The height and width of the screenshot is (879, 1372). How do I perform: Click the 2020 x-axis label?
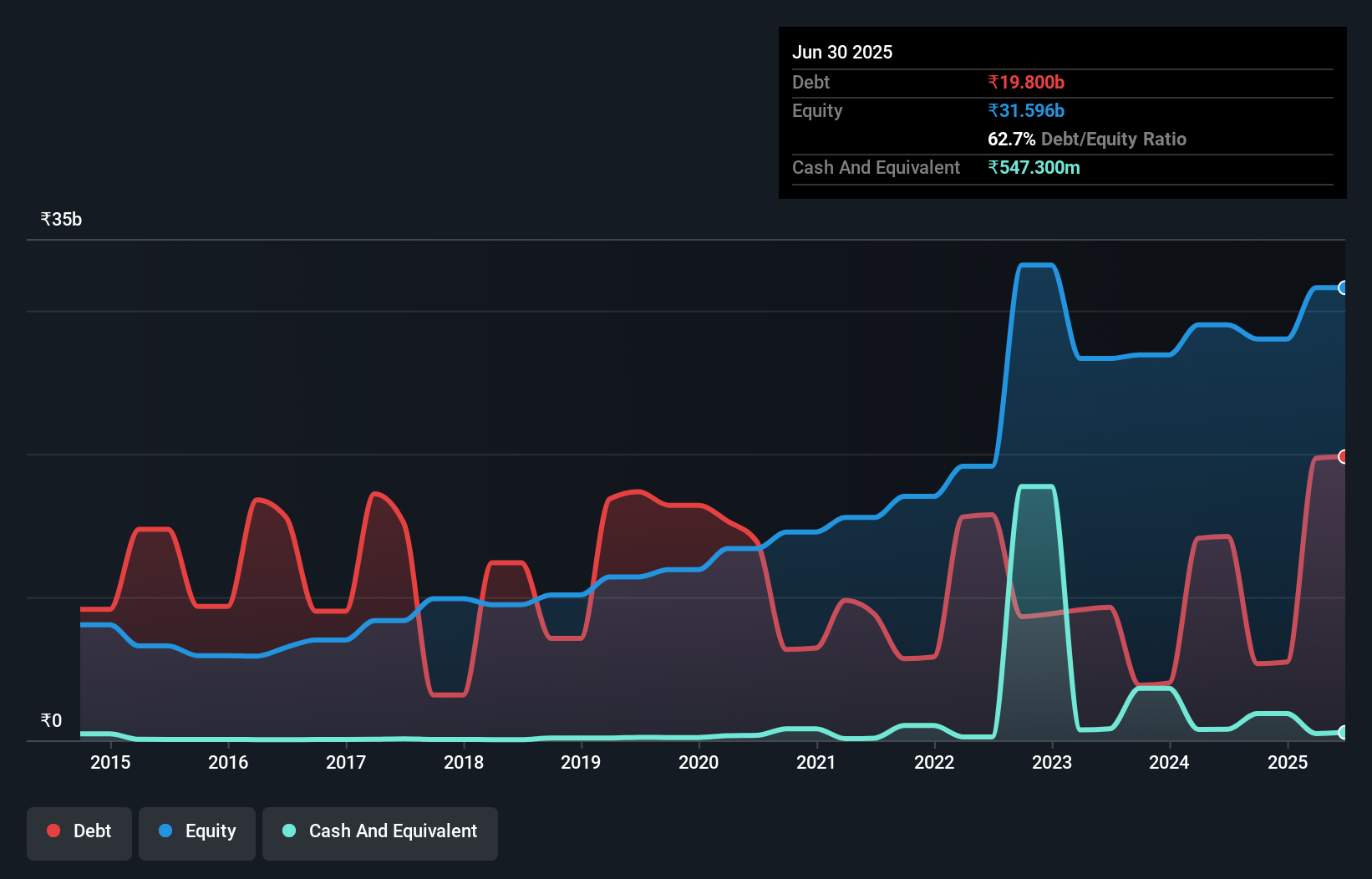(x=699, y=762)
